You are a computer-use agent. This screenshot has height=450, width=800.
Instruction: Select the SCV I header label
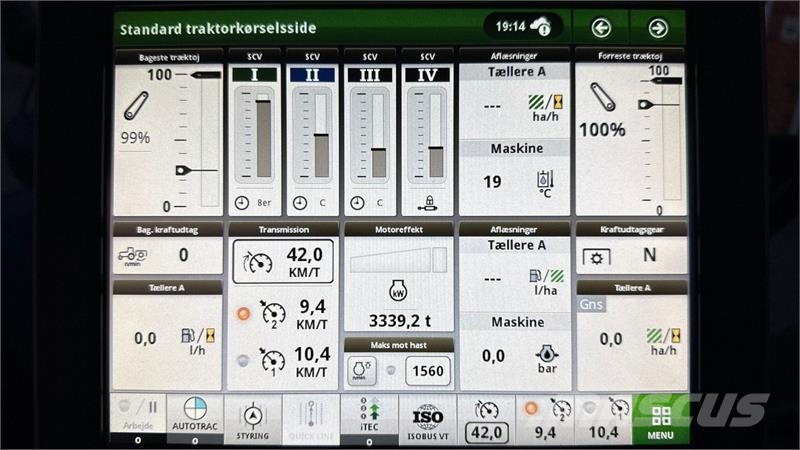[254, 74]
